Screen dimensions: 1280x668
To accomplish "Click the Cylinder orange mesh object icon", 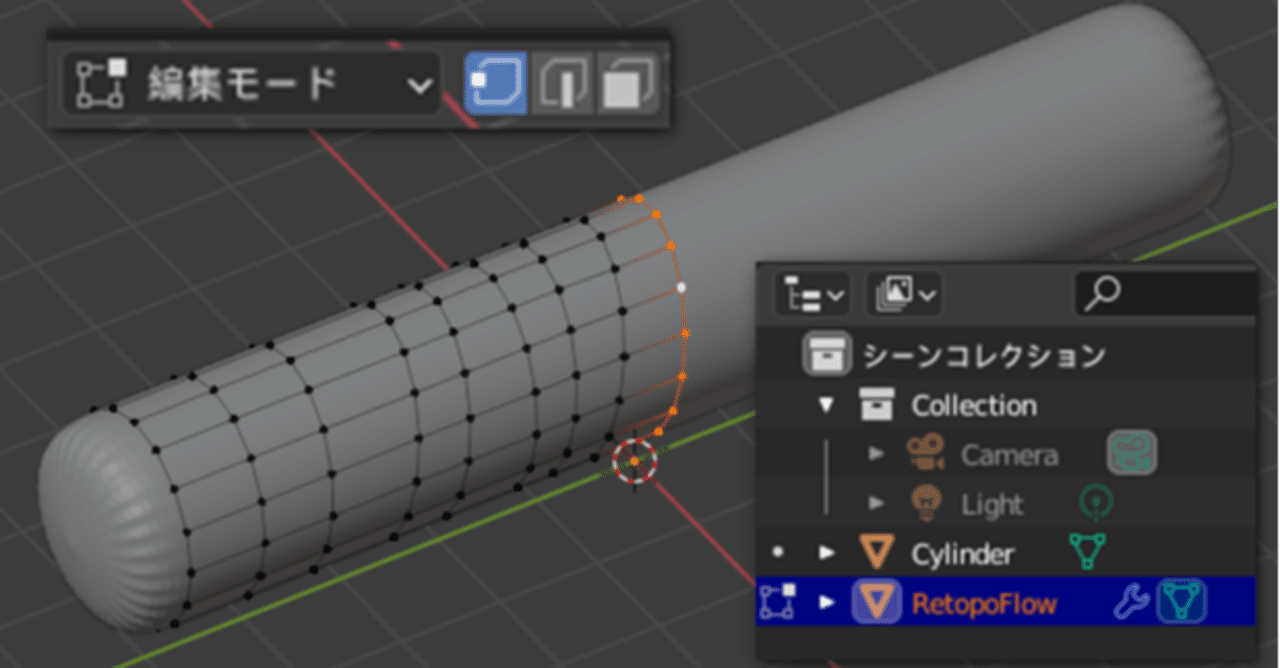I will pos(877,552).
